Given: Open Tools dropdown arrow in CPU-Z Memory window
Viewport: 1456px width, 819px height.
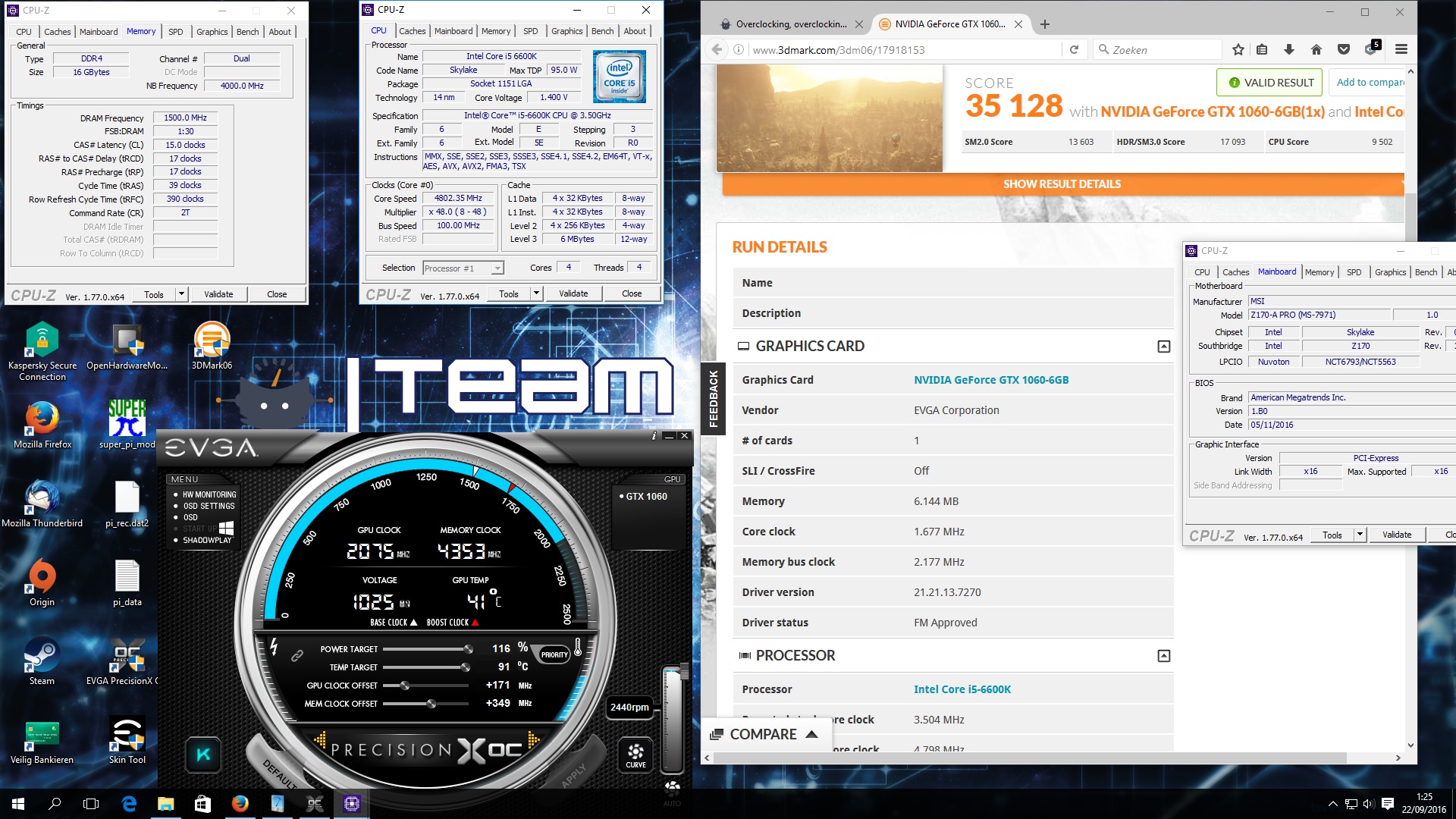Looking at the screenshot, I should point(181,294).
